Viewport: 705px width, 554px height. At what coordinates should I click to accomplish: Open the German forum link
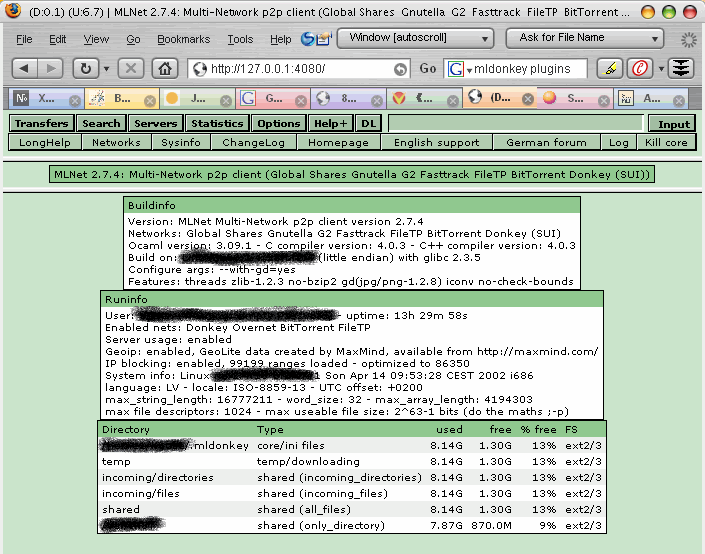point(546,143)
